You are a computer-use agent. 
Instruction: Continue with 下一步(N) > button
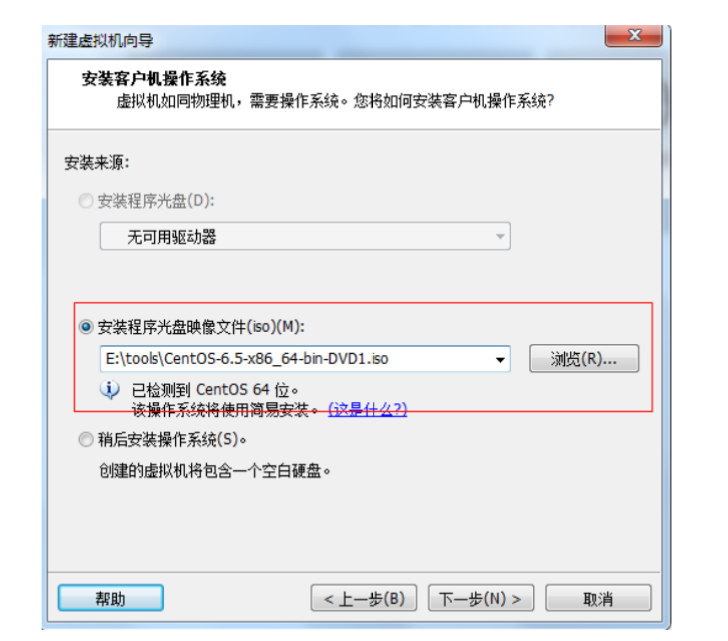(x=481, y=598)
